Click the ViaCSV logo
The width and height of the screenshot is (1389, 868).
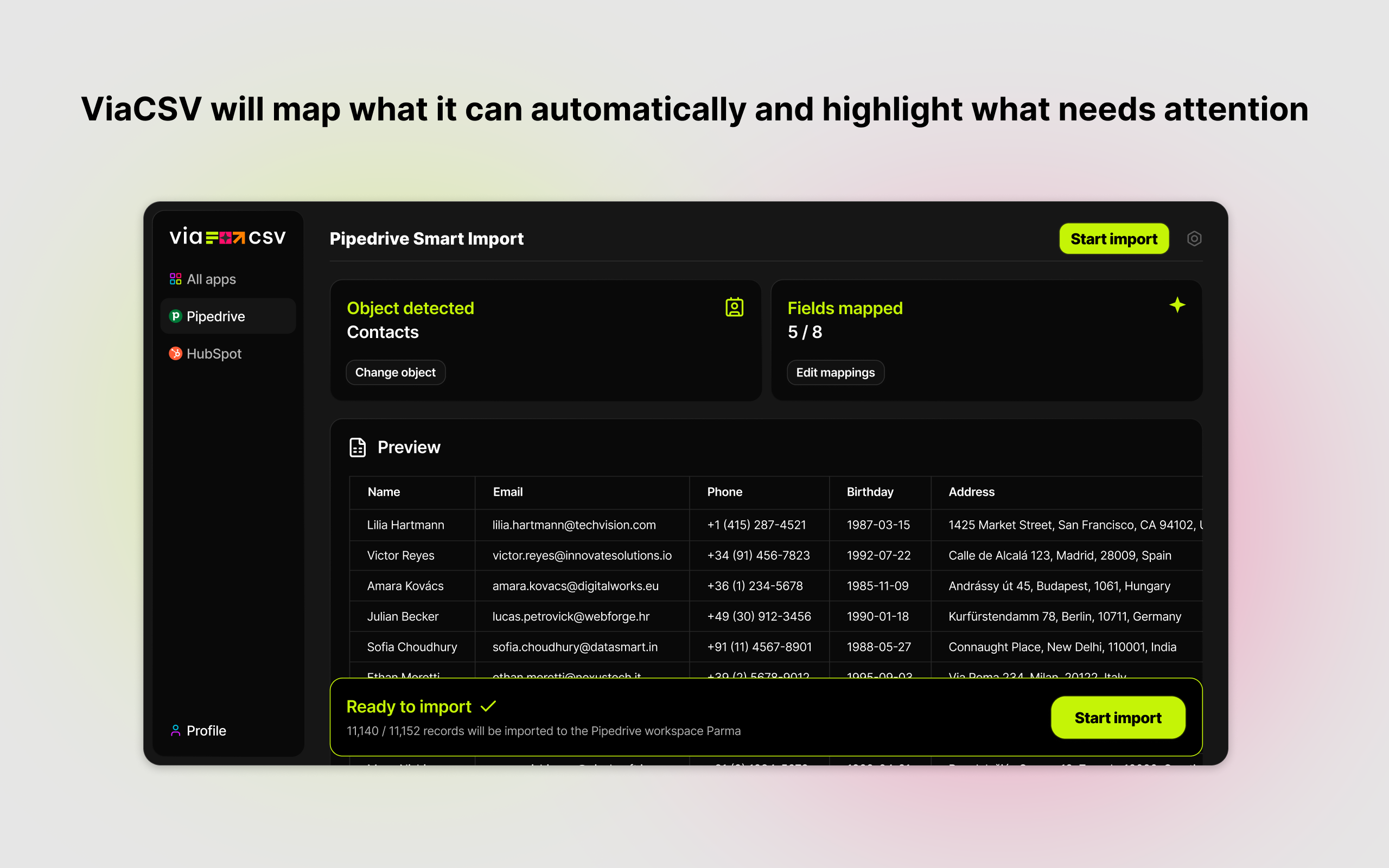227,237
